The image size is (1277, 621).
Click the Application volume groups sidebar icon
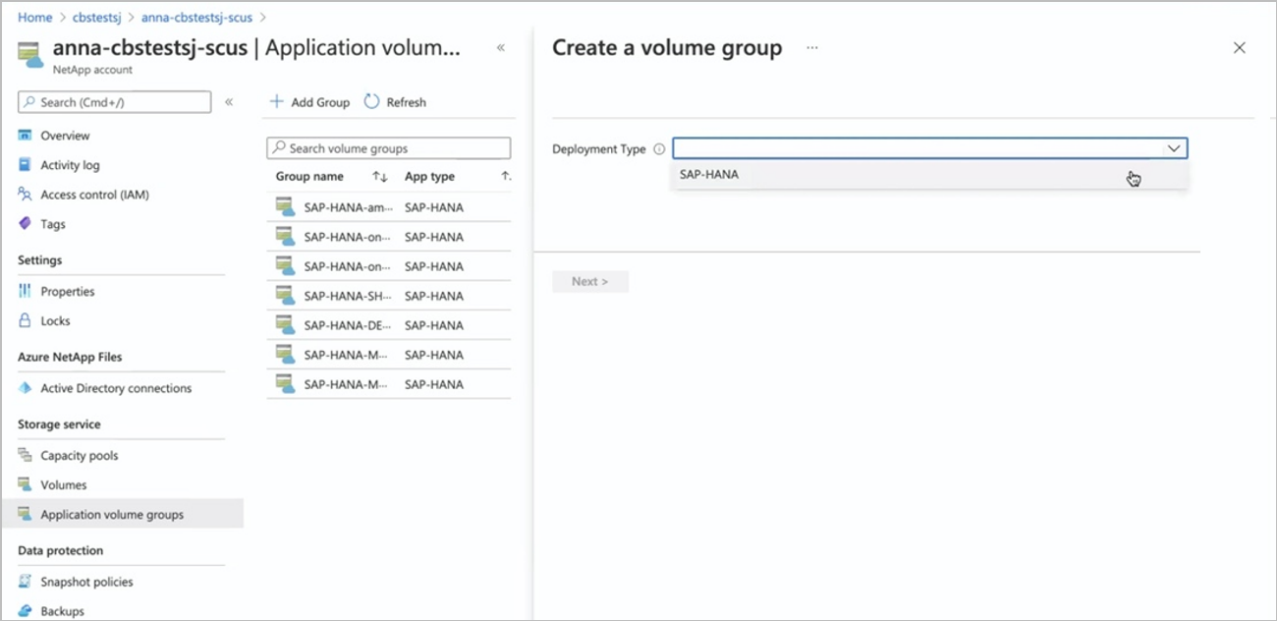click(25, 515)
